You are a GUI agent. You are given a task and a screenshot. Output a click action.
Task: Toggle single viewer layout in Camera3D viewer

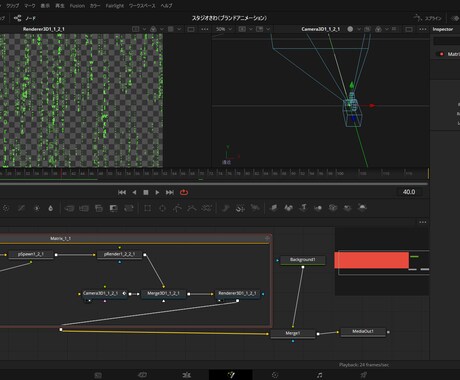coord(409,29)
